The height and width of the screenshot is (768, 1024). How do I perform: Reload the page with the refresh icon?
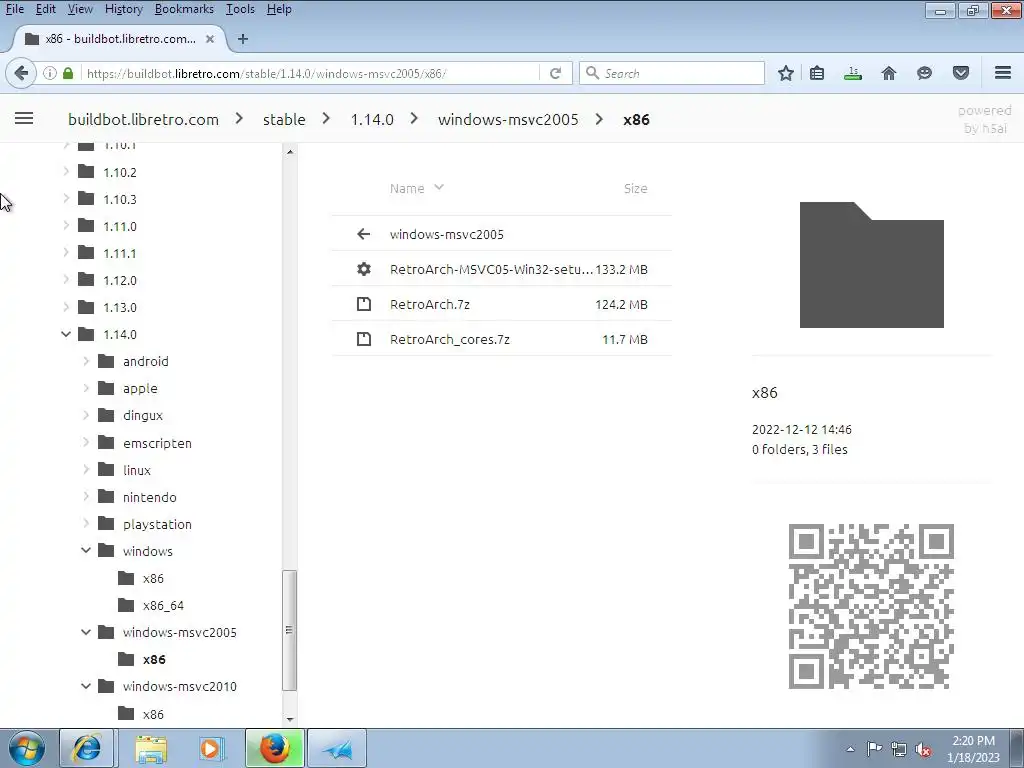pyautogui.click(x=555, y=73)
